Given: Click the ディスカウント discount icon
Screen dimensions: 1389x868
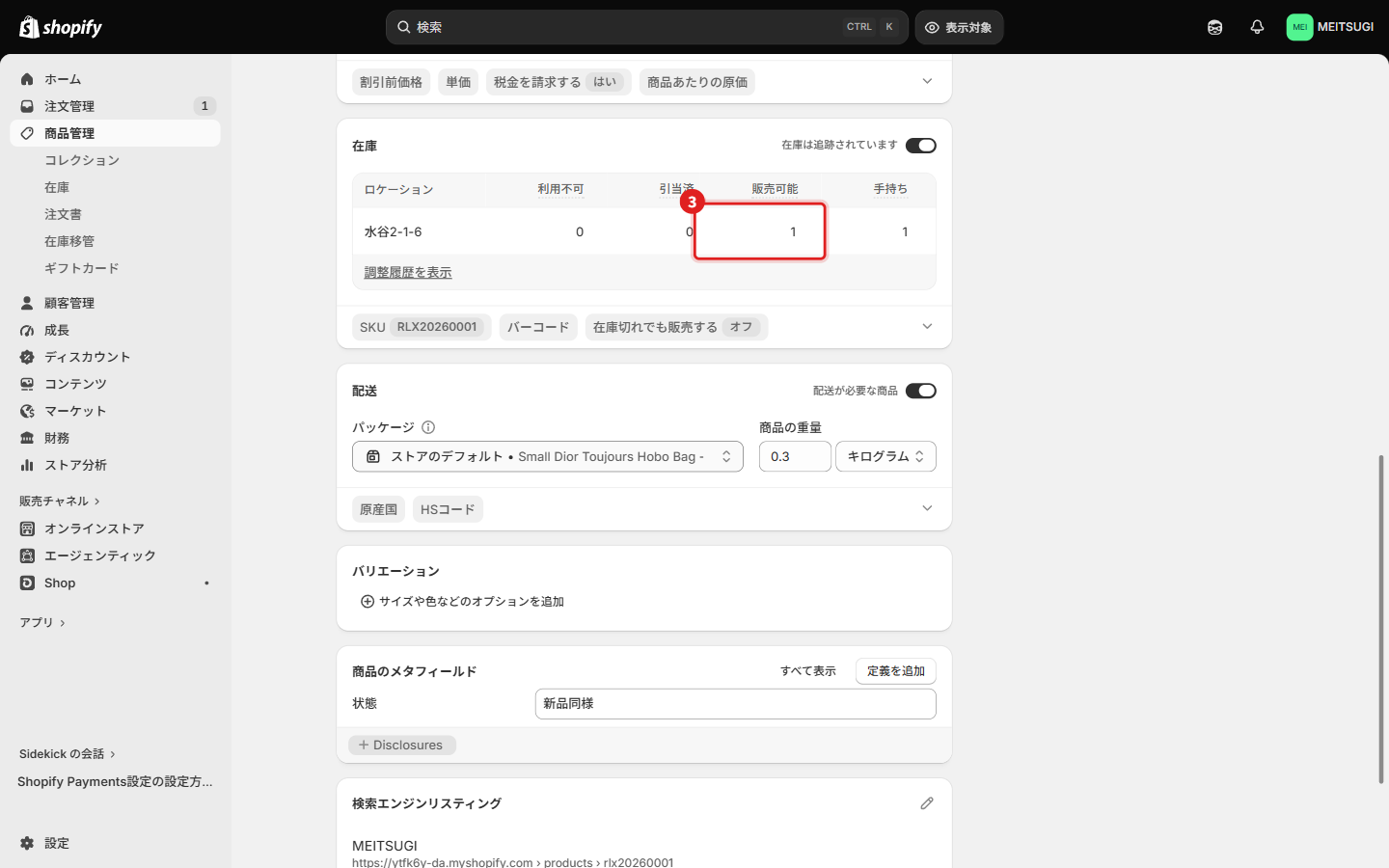Looking at the screenshot, I should click(x=27, y=357).
